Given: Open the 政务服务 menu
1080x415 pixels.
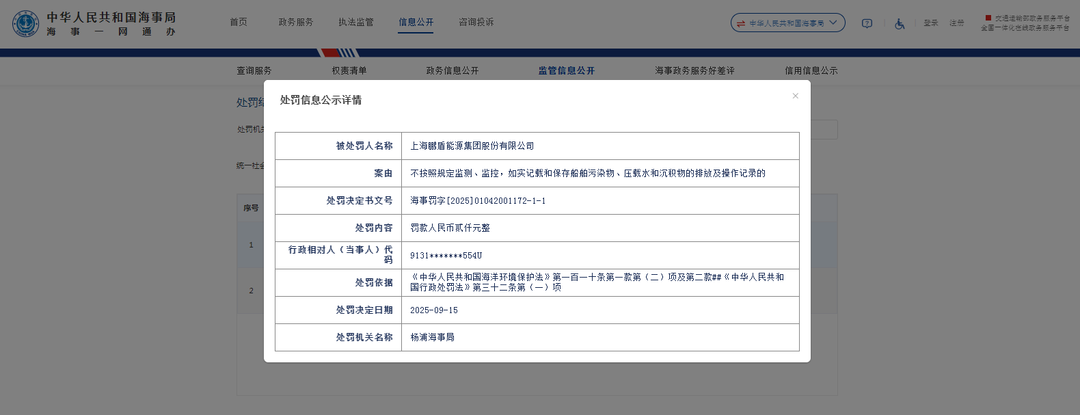Looking at the screenshot, I should [295, 22].
